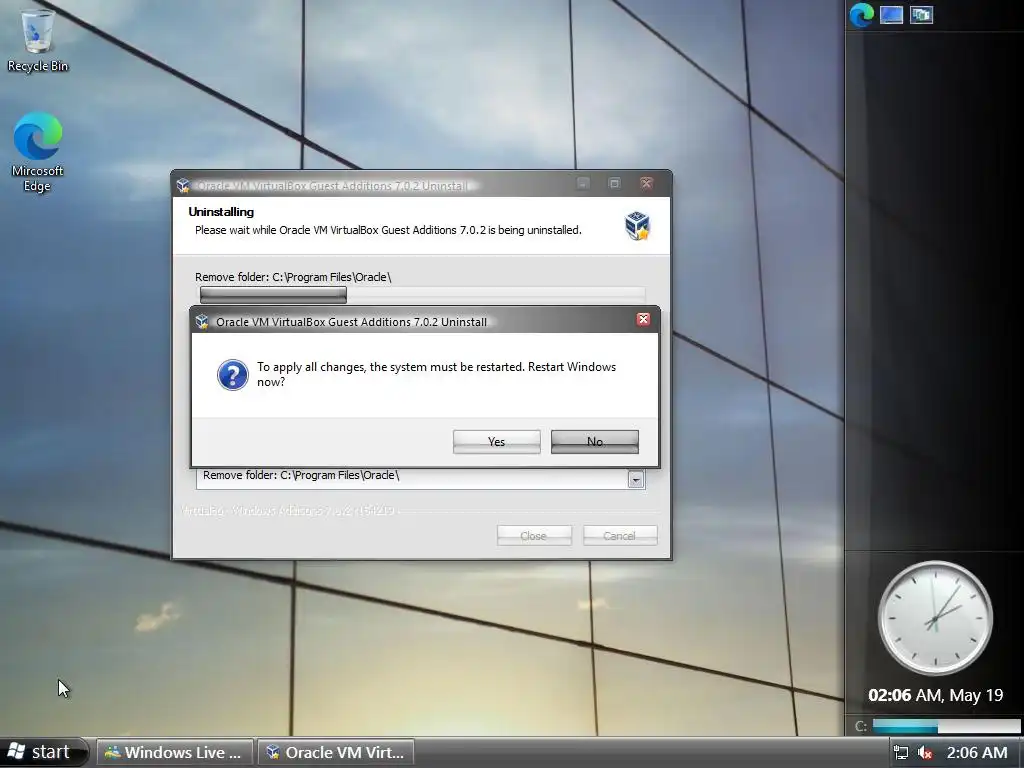Click the Uninstalling heading text
Screen dimensions: 1024x768
click(x=221, y=212)
